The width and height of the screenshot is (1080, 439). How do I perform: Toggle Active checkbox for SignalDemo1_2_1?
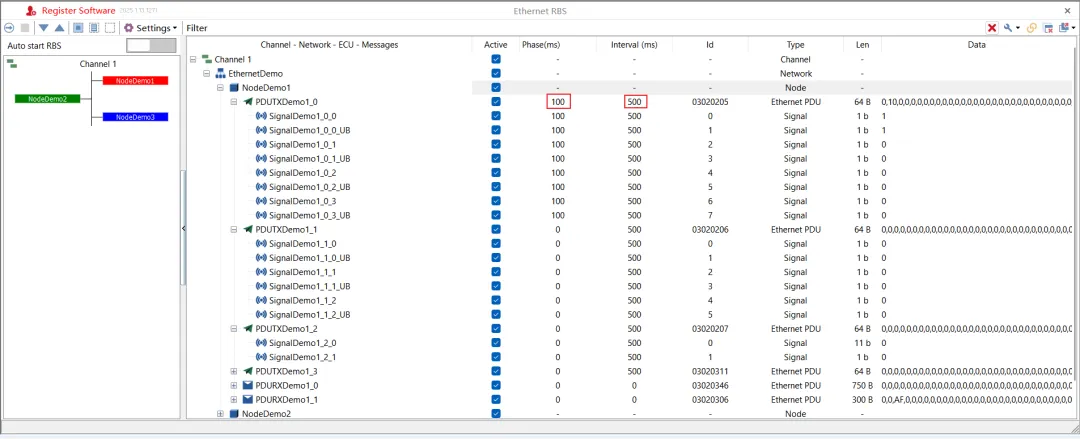coord(496,357)
